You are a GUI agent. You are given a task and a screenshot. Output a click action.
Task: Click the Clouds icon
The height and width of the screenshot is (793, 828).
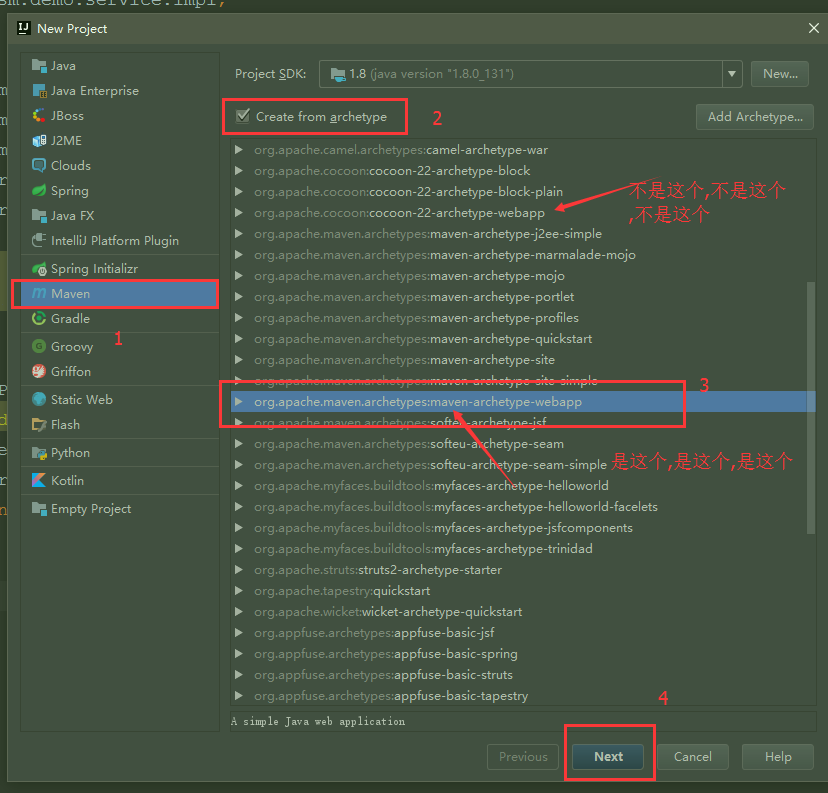pos(39,165)
